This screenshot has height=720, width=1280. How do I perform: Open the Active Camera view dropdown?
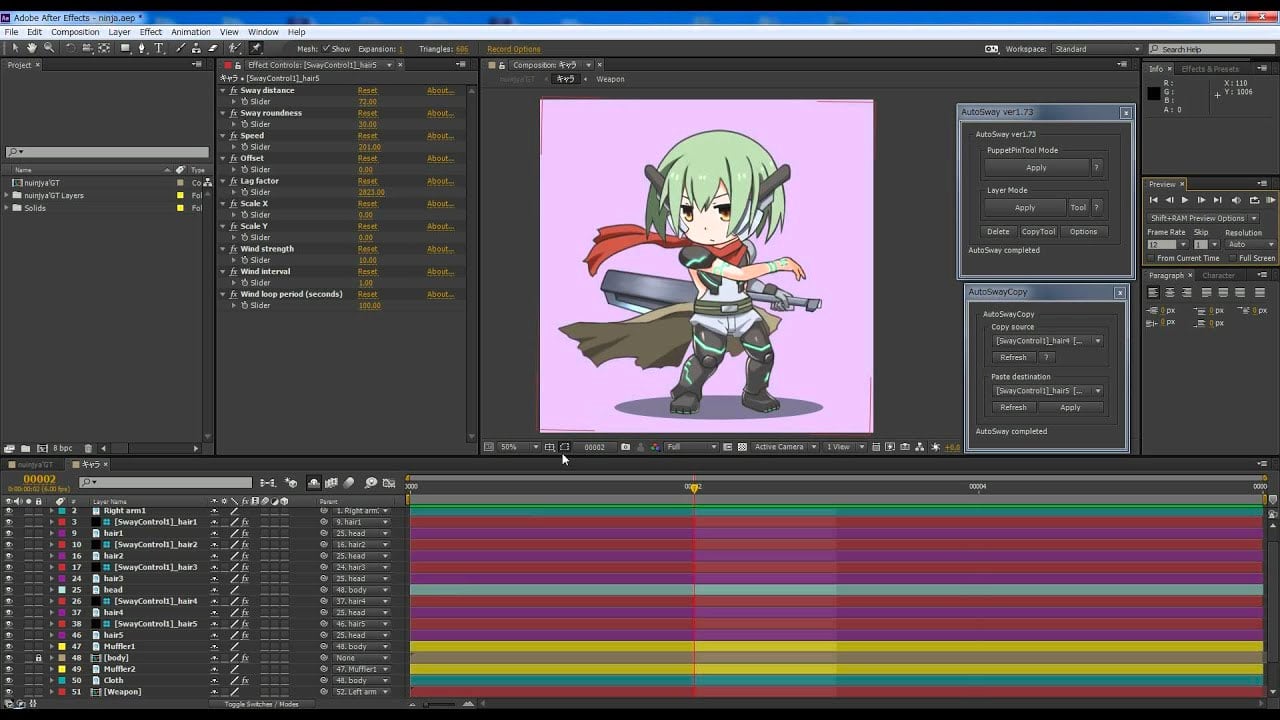pyautogui.click(x=785, y=447)
